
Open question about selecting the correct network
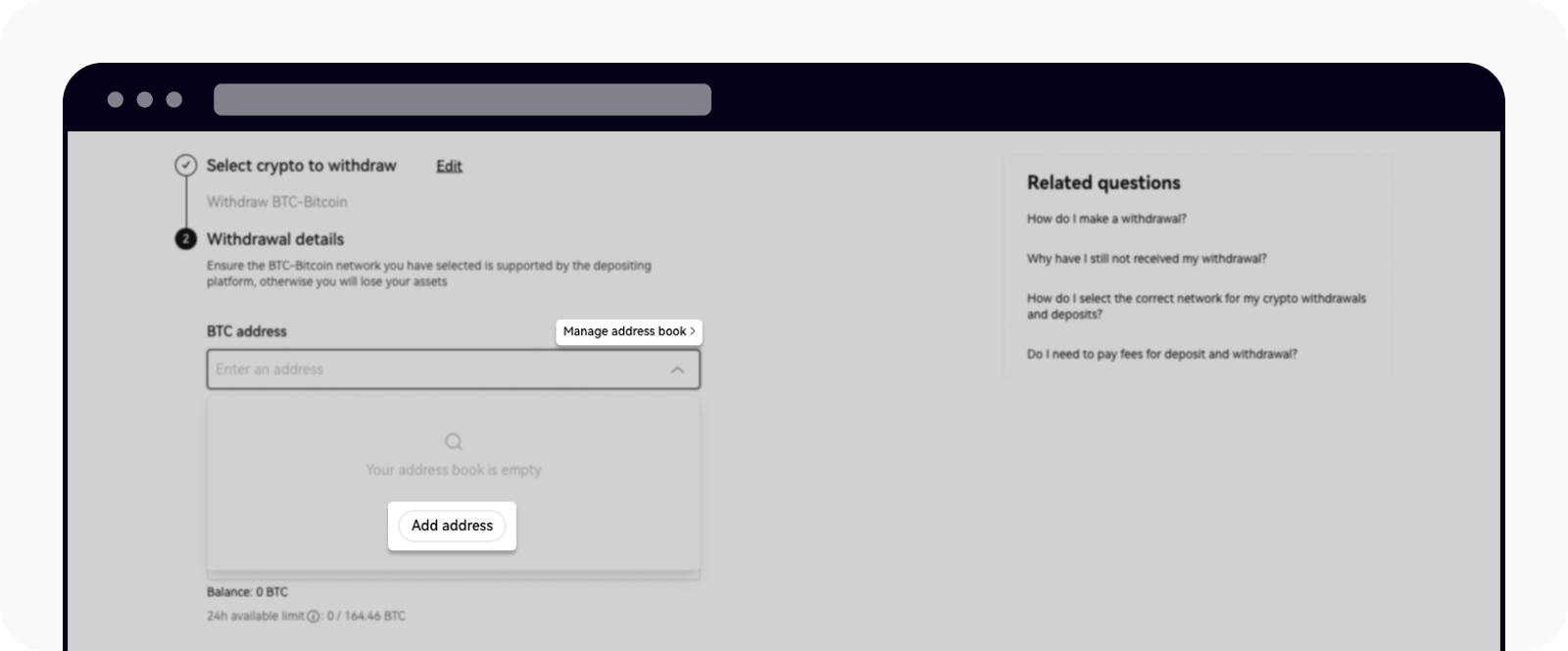pyautogui.click(x=1197, y=306)
